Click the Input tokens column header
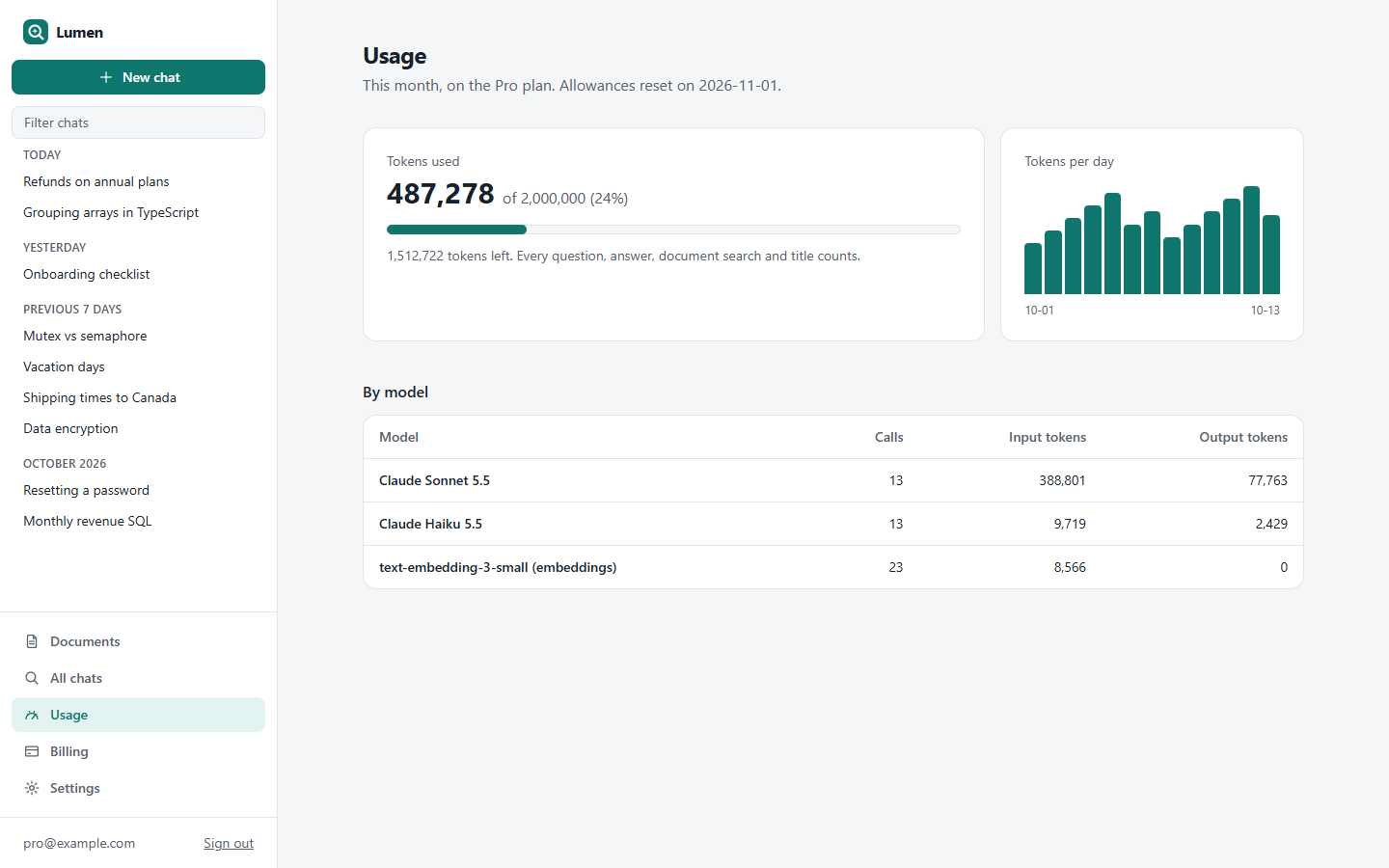The height and width of the screenshot is (868, 1389). pyautogui.click(x=1048, y=437)
